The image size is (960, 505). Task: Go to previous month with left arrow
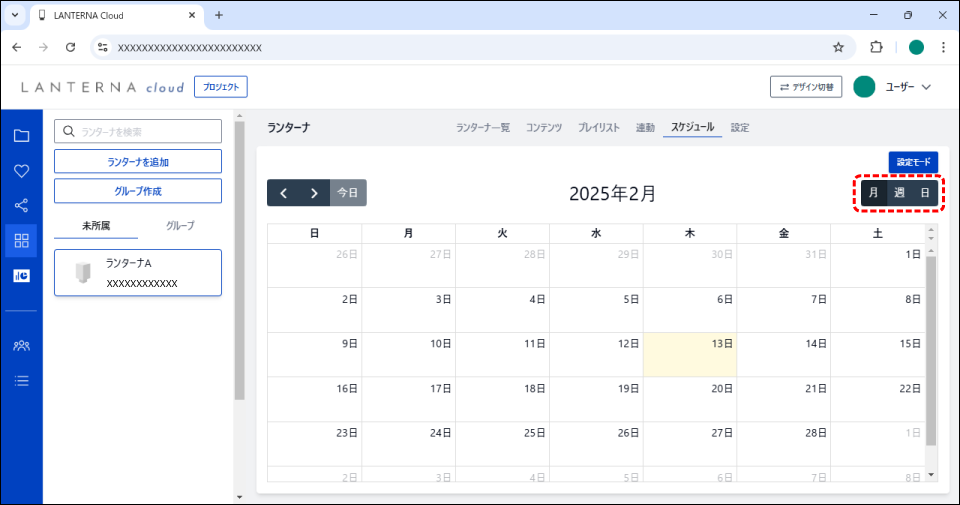pyautogui.click(x=283, y=193)
